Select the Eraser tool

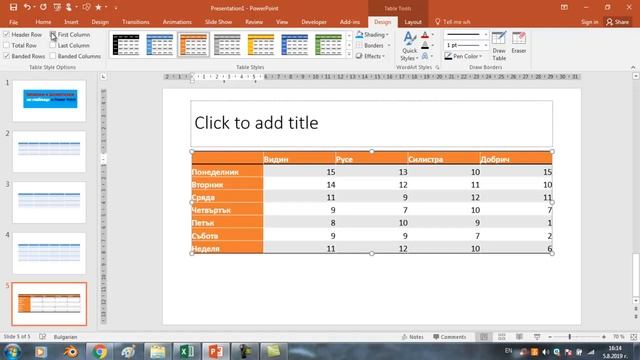tap(519, 43)
